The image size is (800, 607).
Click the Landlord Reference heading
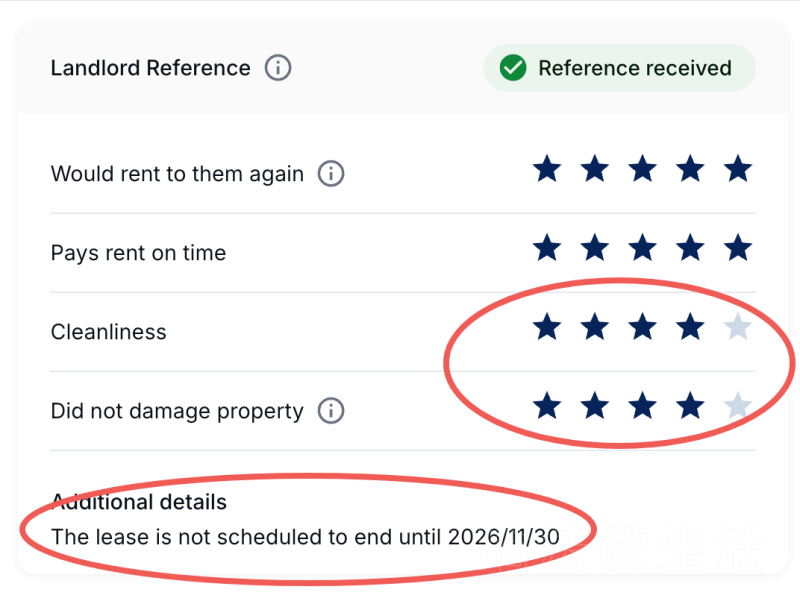point(151,68)
